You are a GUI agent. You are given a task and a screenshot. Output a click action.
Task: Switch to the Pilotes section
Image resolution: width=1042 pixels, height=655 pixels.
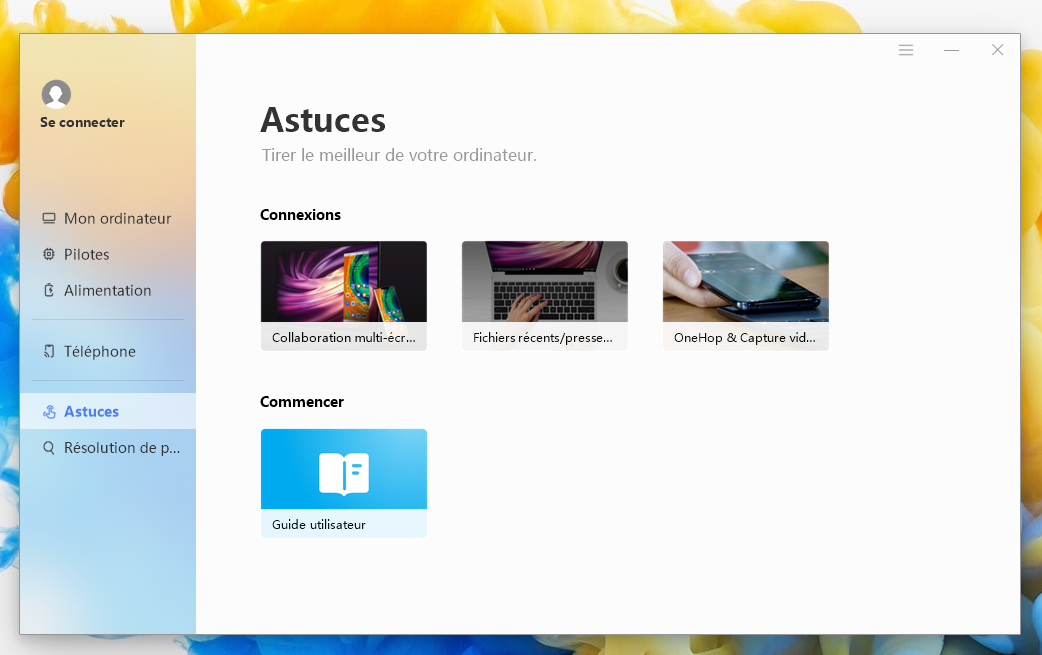(x=87, y=255)
